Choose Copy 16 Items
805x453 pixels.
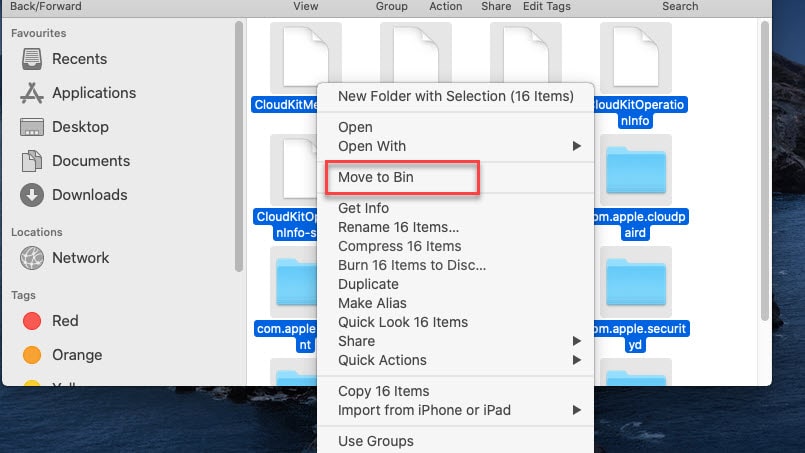pos(455,391)
